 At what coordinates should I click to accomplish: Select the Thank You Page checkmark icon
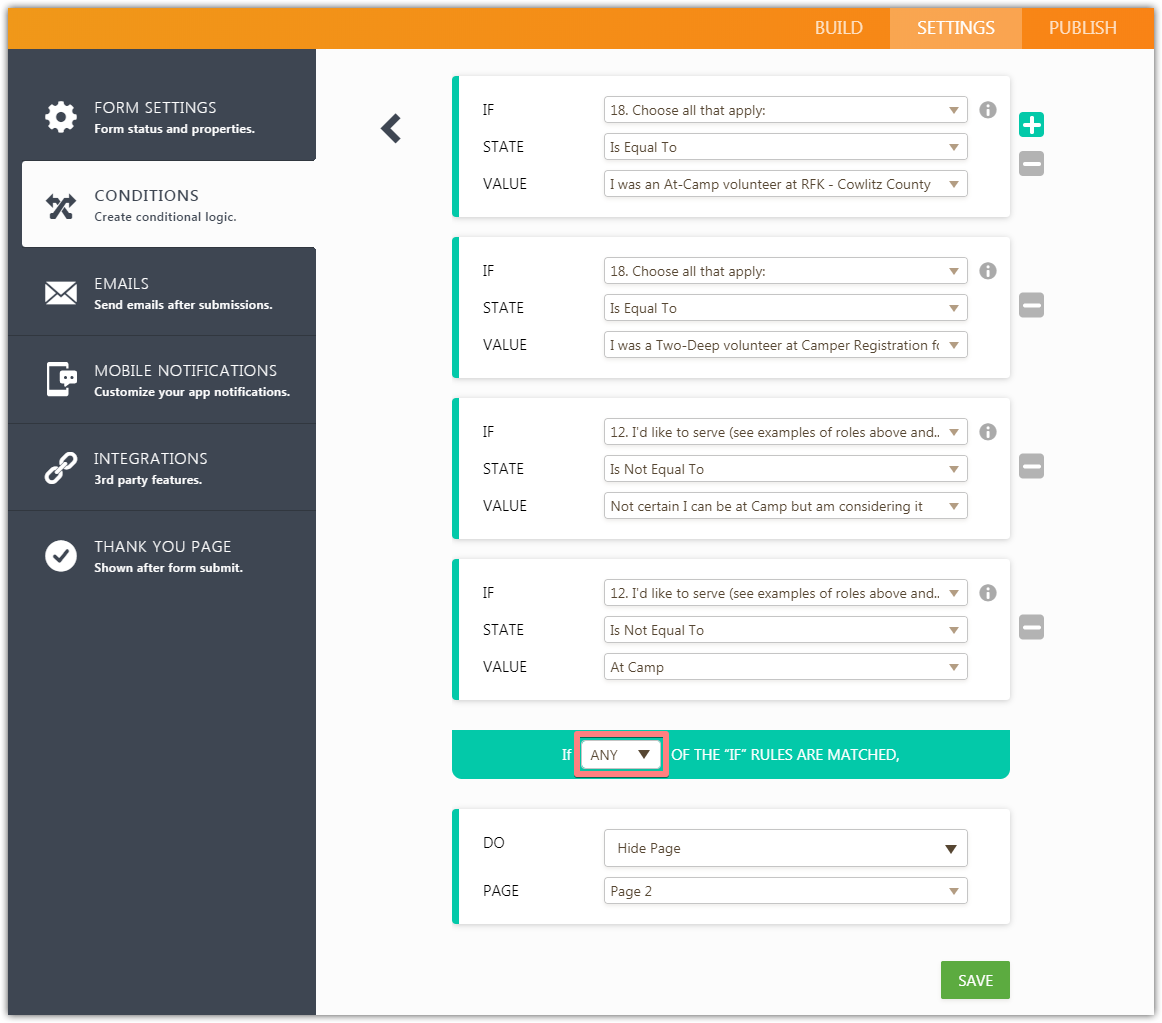[x=60, y=556]
